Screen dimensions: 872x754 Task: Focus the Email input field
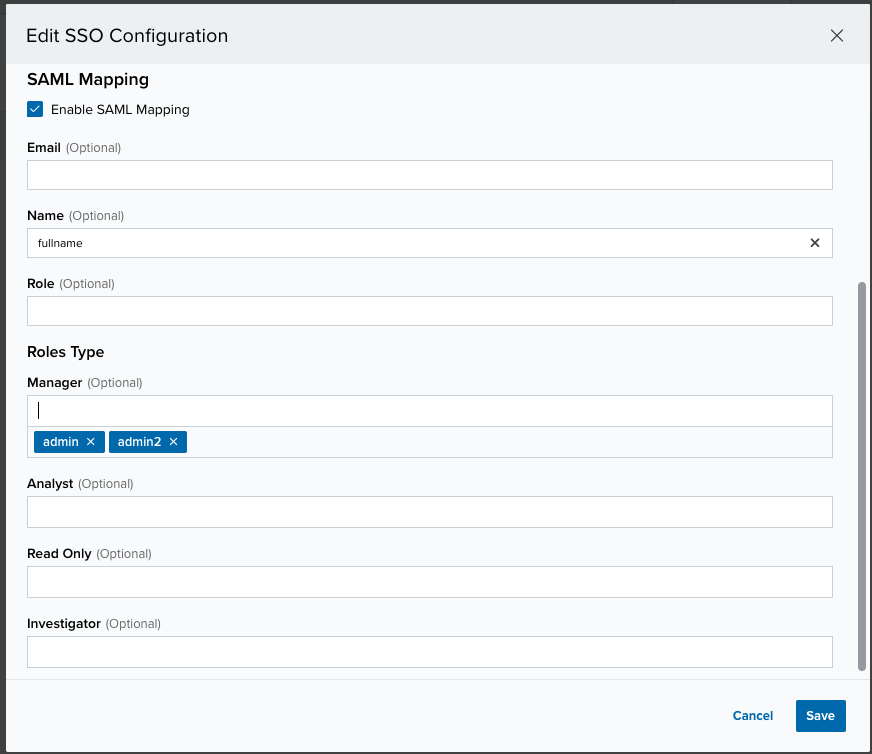click(x=429, y=175)
